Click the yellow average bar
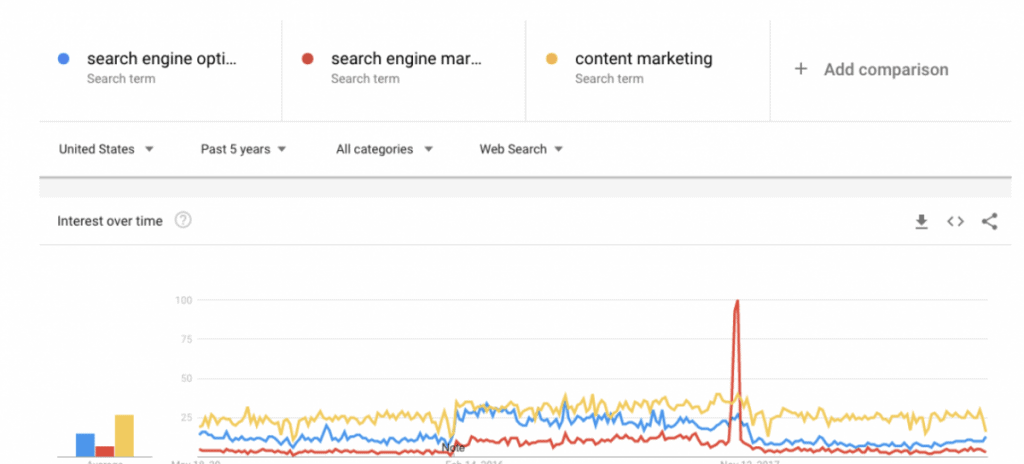Viewport: 1024px width, 464px height. click(x=124, y=436)
